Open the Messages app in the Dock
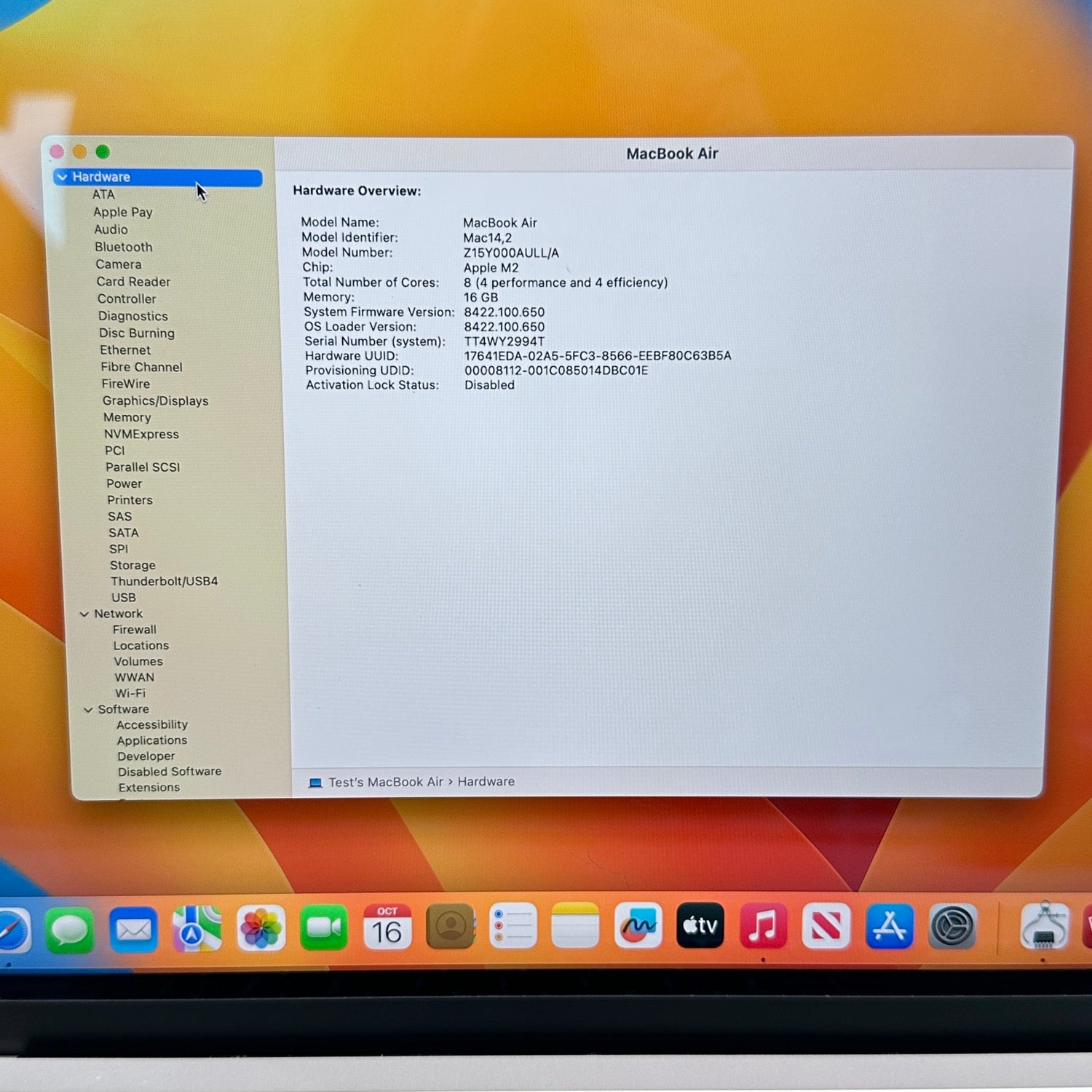1092x1092 pixels. [x=70, y=930]
